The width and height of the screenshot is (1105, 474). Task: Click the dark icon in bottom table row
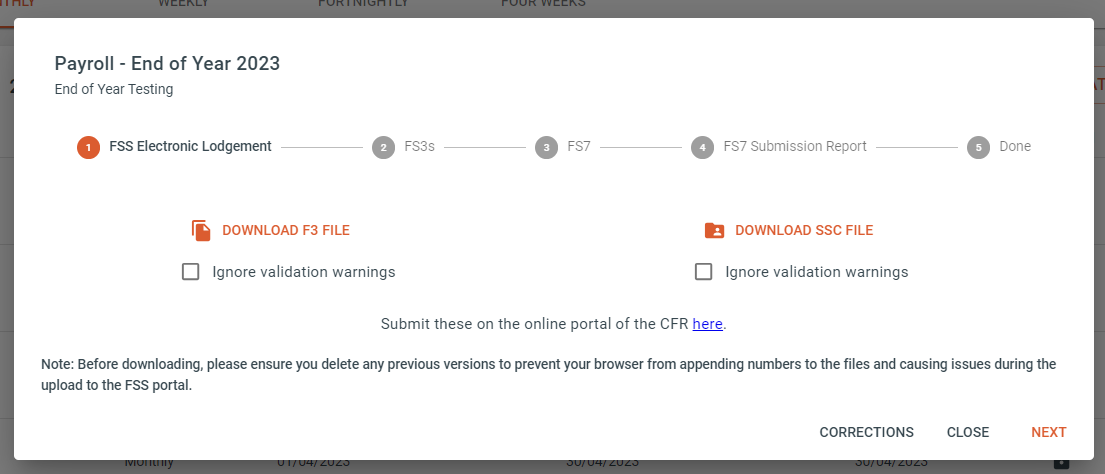1062,463
